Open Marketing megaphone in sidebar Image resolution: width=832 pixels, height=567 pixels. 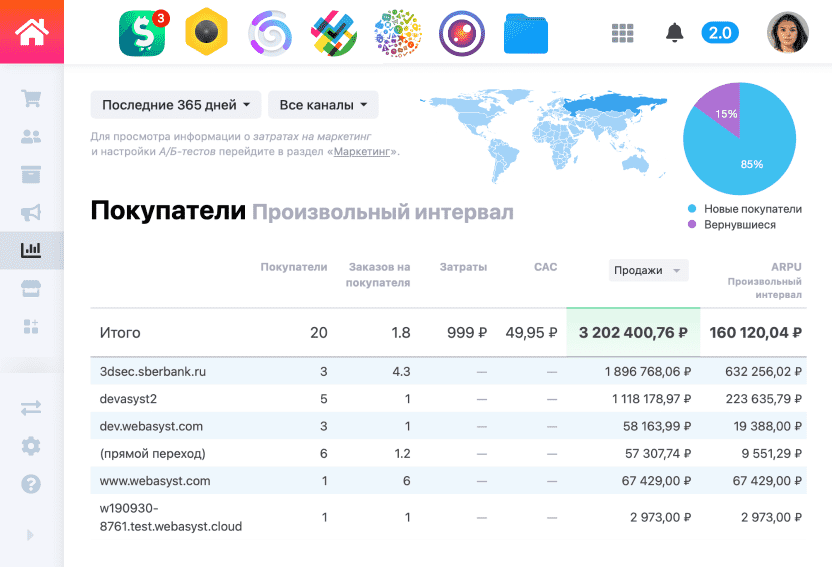pos(31,213)
